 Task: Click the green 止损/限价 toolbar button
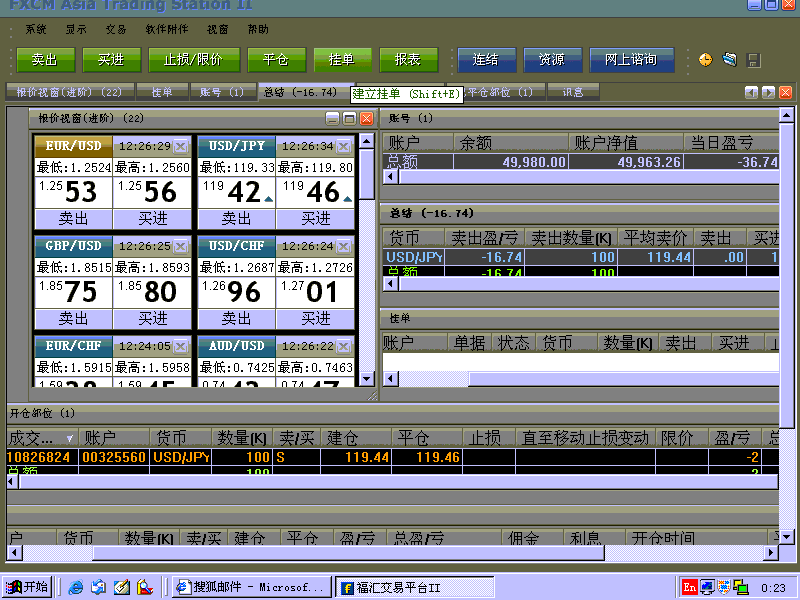193,60
